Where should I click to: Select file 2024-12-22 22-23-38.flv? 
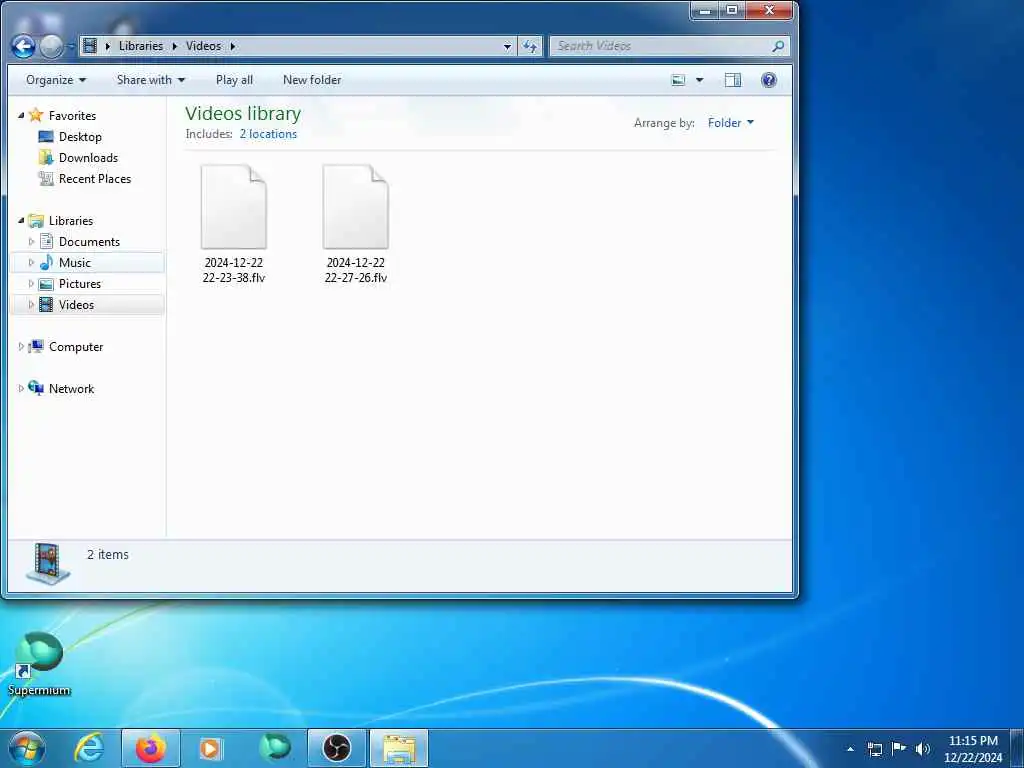click(234, 224)
